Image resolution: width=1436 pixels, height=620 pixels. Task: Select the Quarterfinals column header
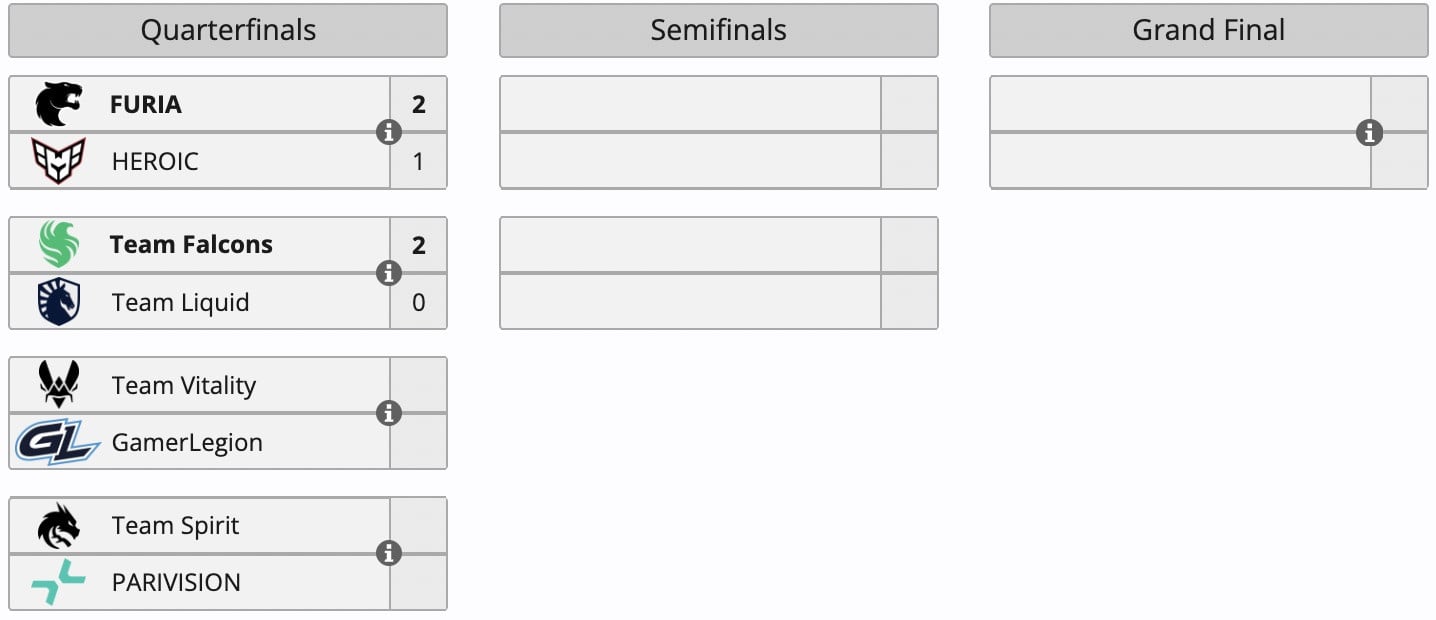(228, 30)
